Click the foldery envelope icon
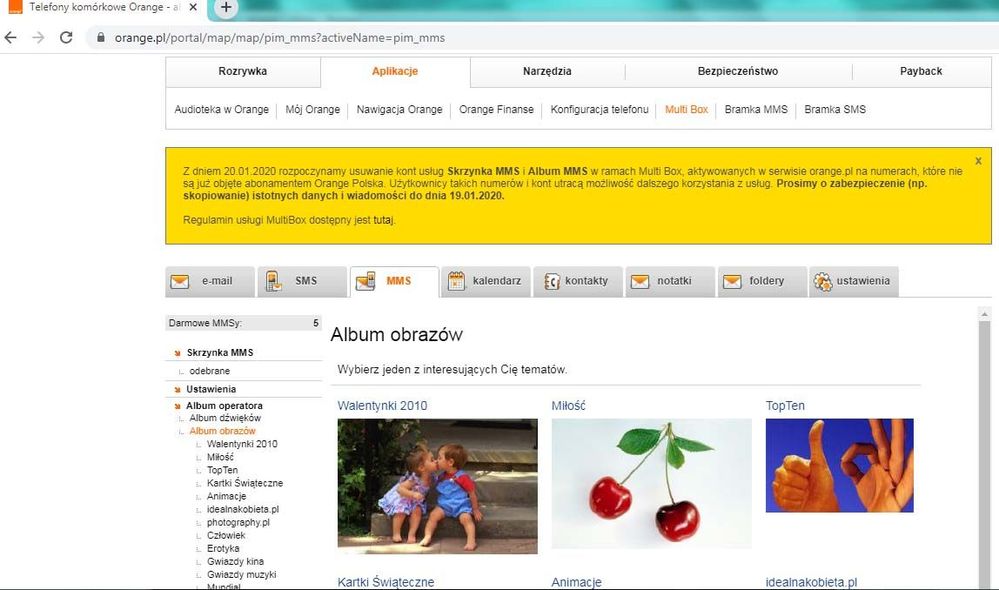Screen dimensions: 999x590 click(732, 281)
